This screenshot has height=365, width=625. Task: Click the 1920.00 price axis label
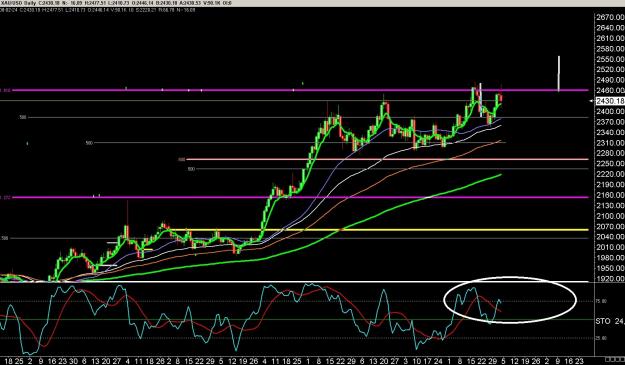tap(610, 279)
